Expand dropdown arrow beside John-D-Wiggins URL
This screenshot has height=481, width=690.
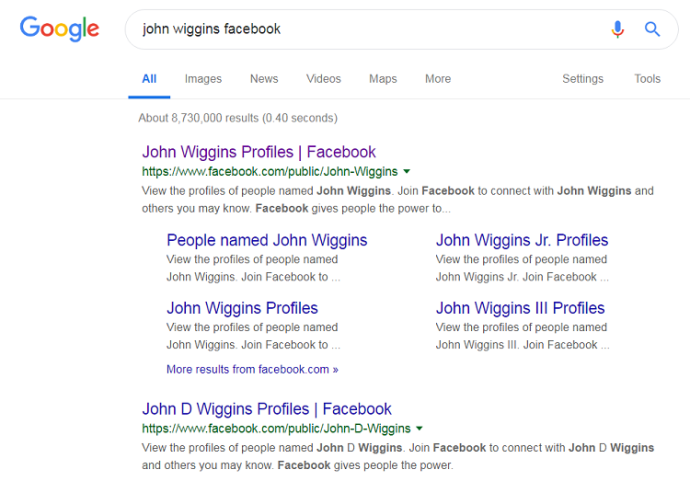click(x=419, y=428)
